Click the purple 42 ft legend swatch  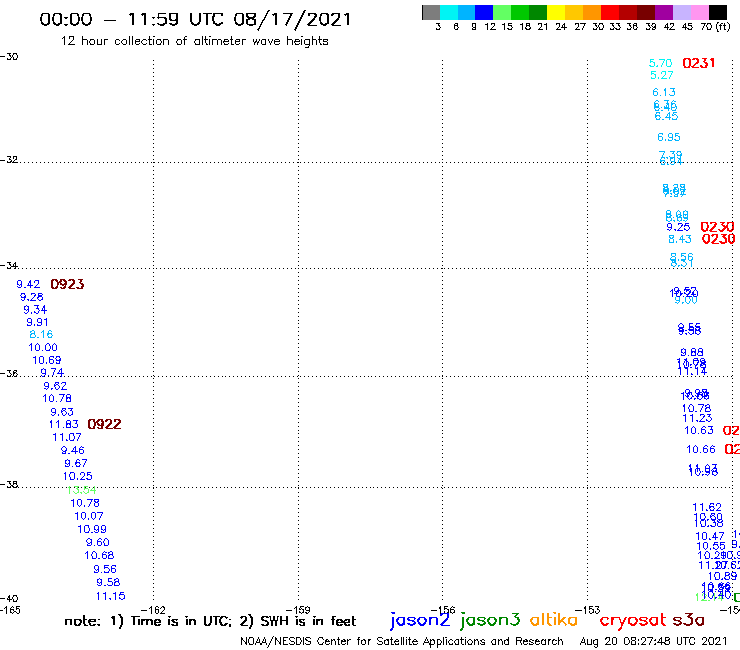tap(664, 12)
